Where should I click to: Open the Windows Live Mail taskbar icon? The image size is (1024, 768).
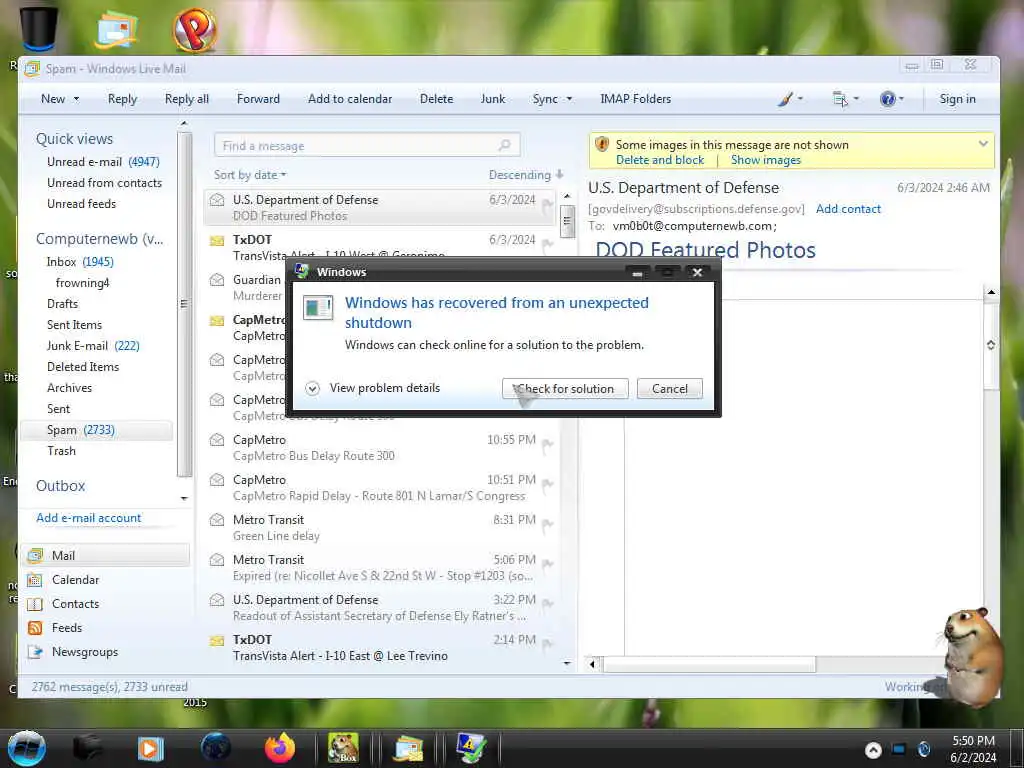pos(408,748)
